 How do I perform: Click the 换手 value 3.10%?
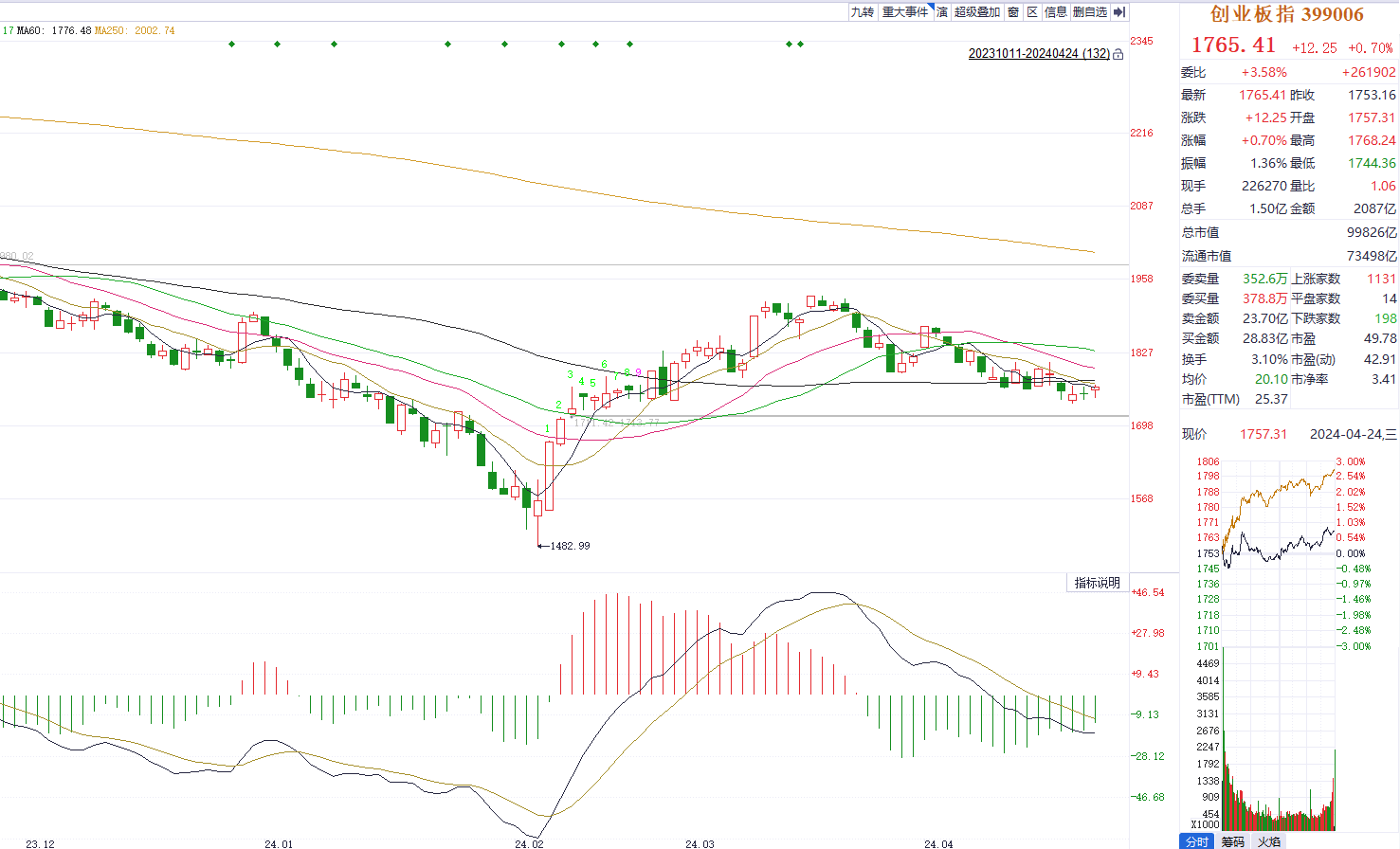[x=1269, y=359]
